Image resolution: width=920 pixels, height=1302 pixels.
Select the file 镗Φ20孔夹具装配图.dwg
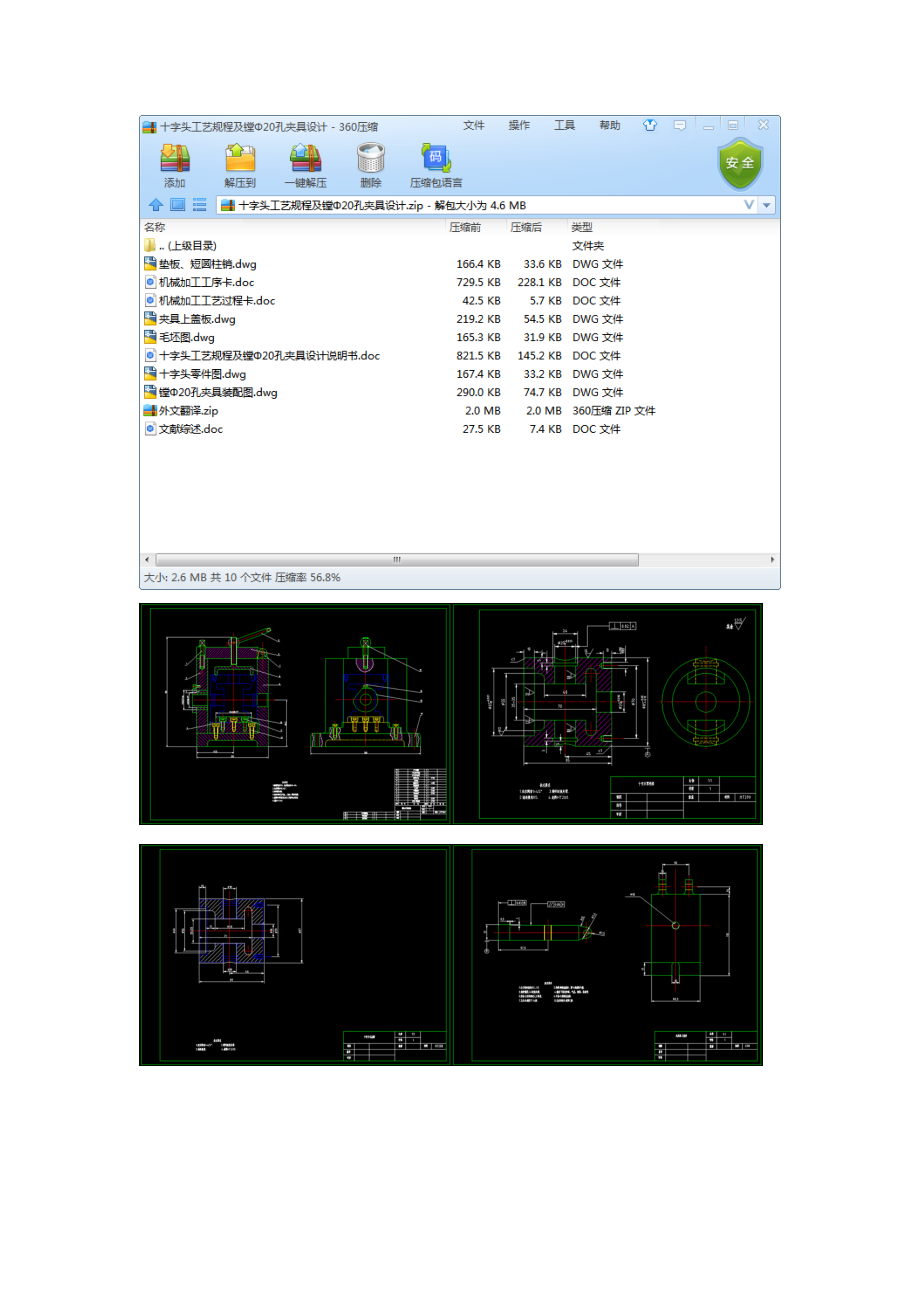(460, 392)
